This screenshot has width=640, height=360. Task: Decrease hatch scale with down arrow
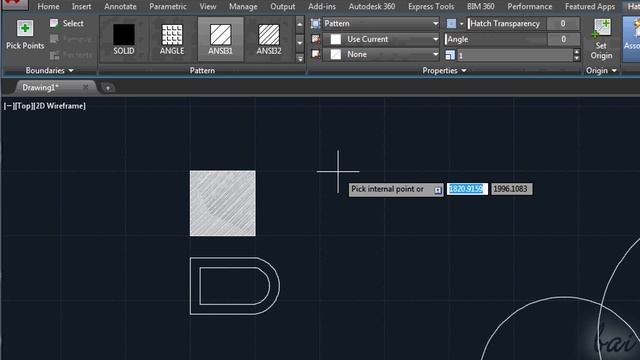tap(576, 58)
